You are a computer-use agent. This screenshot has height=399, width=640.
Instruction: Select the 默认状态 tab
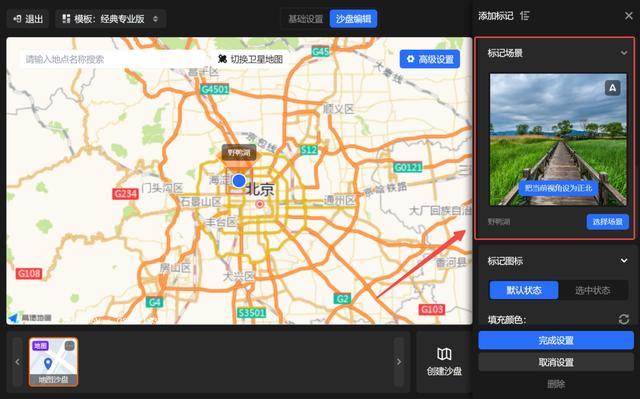(524, 290)
